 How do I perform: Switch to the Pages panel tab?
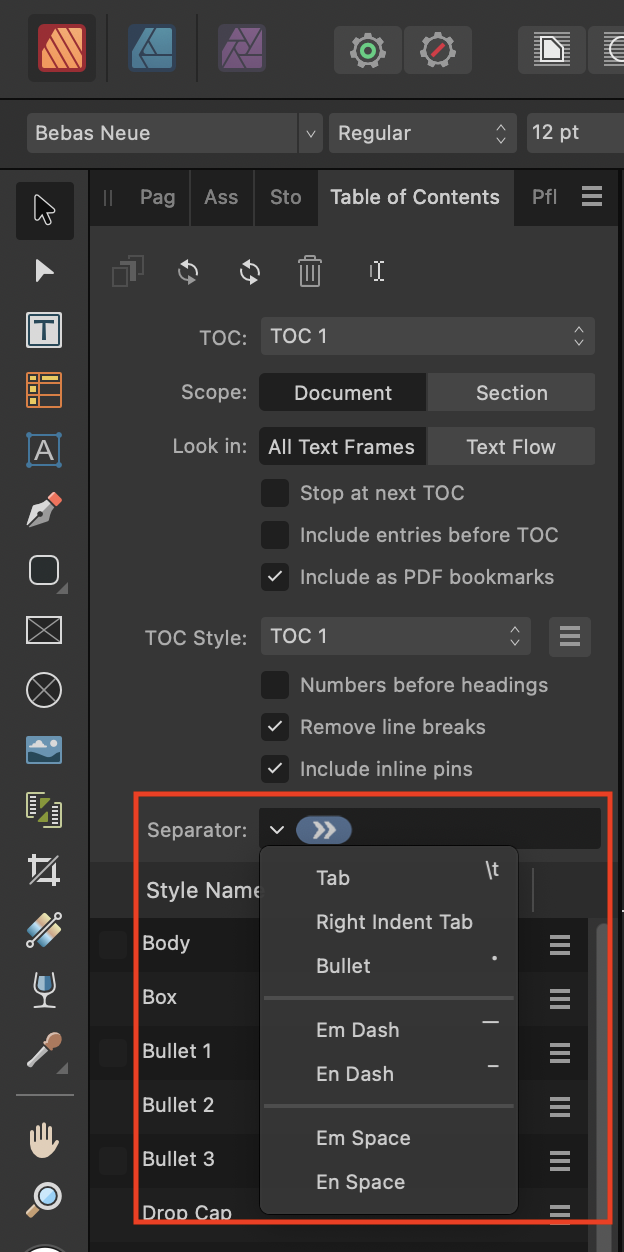point(158,197)
